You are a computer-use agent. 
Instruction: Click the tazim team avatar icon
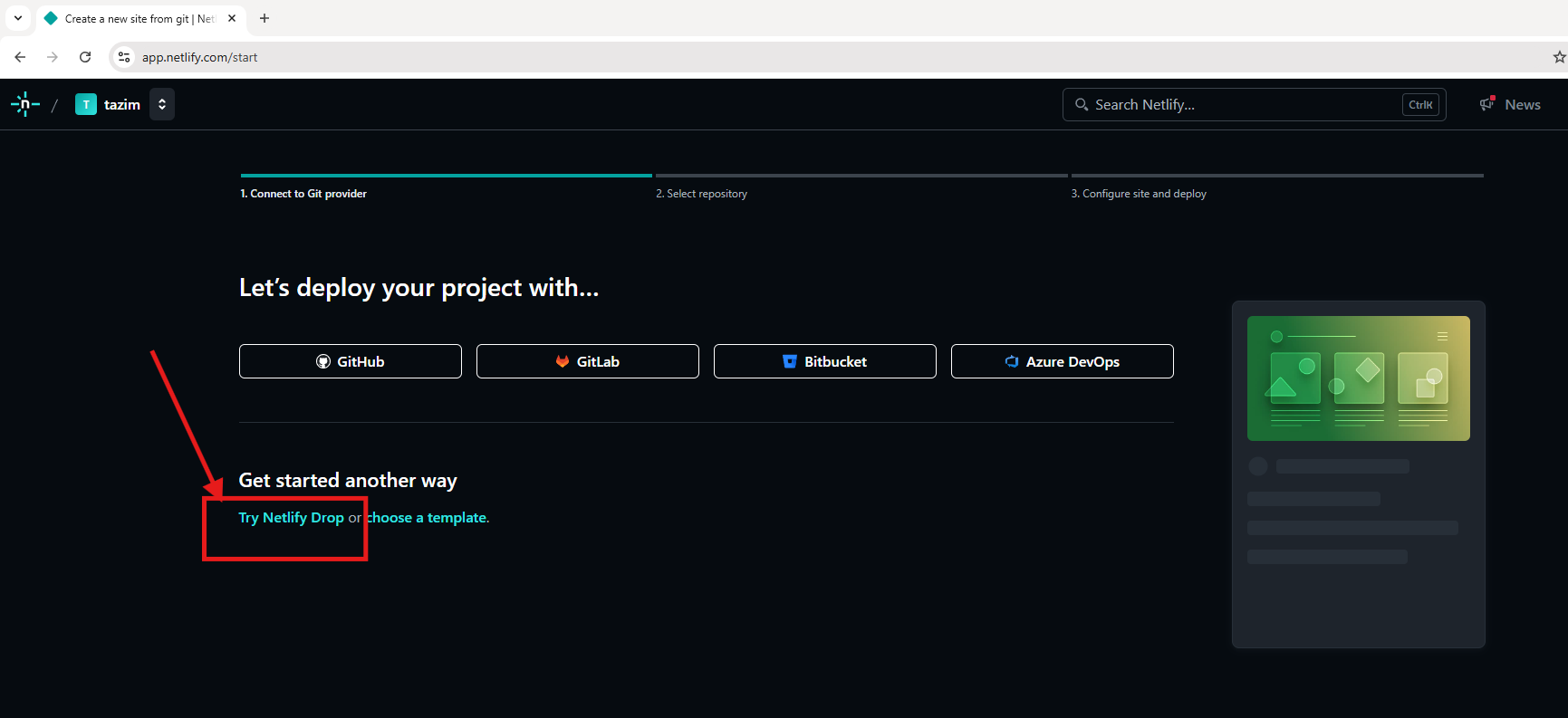click(x=86, y=104)
